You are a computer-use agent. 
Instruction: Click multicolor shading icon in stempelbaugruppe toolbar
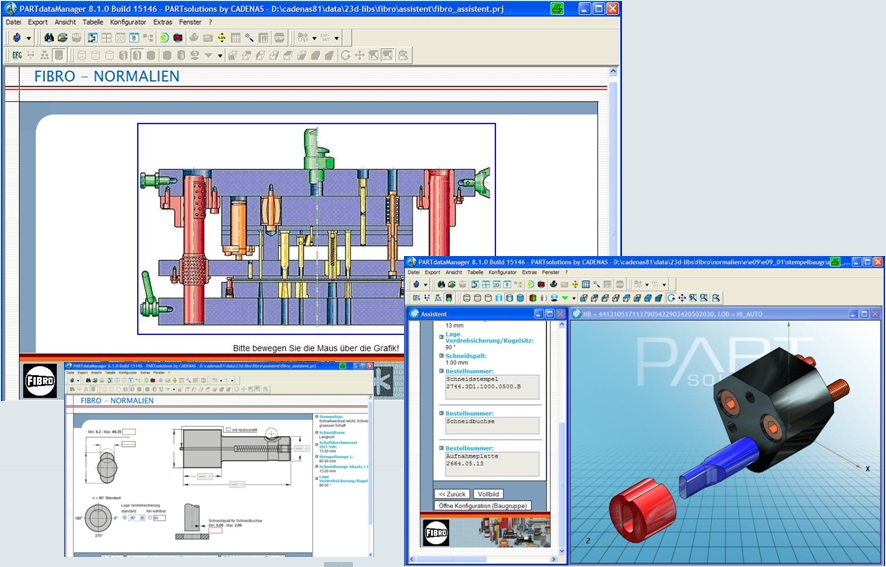[x=533, y=298]
